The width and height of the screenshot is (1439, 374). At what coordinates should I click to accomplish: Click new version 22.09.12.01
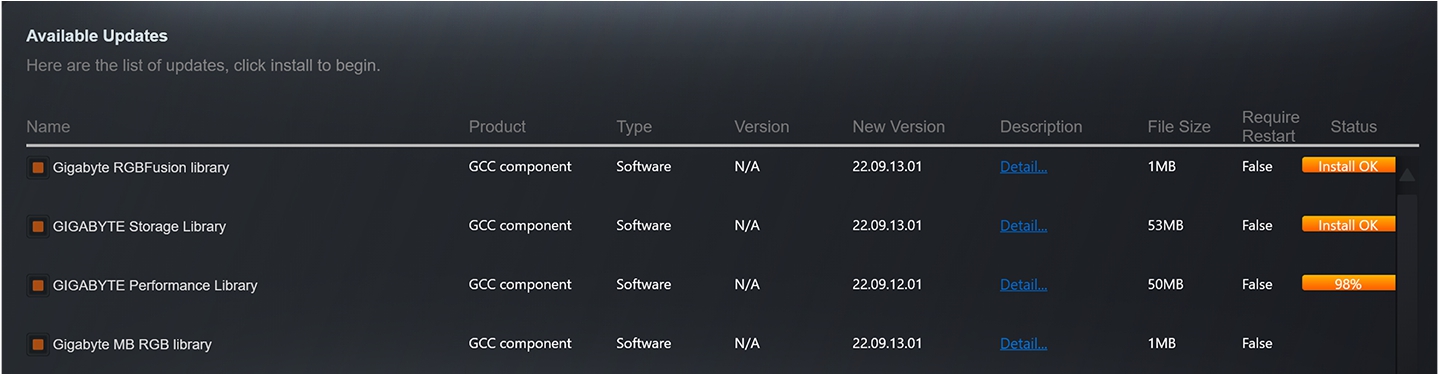(x=887, y=285)
